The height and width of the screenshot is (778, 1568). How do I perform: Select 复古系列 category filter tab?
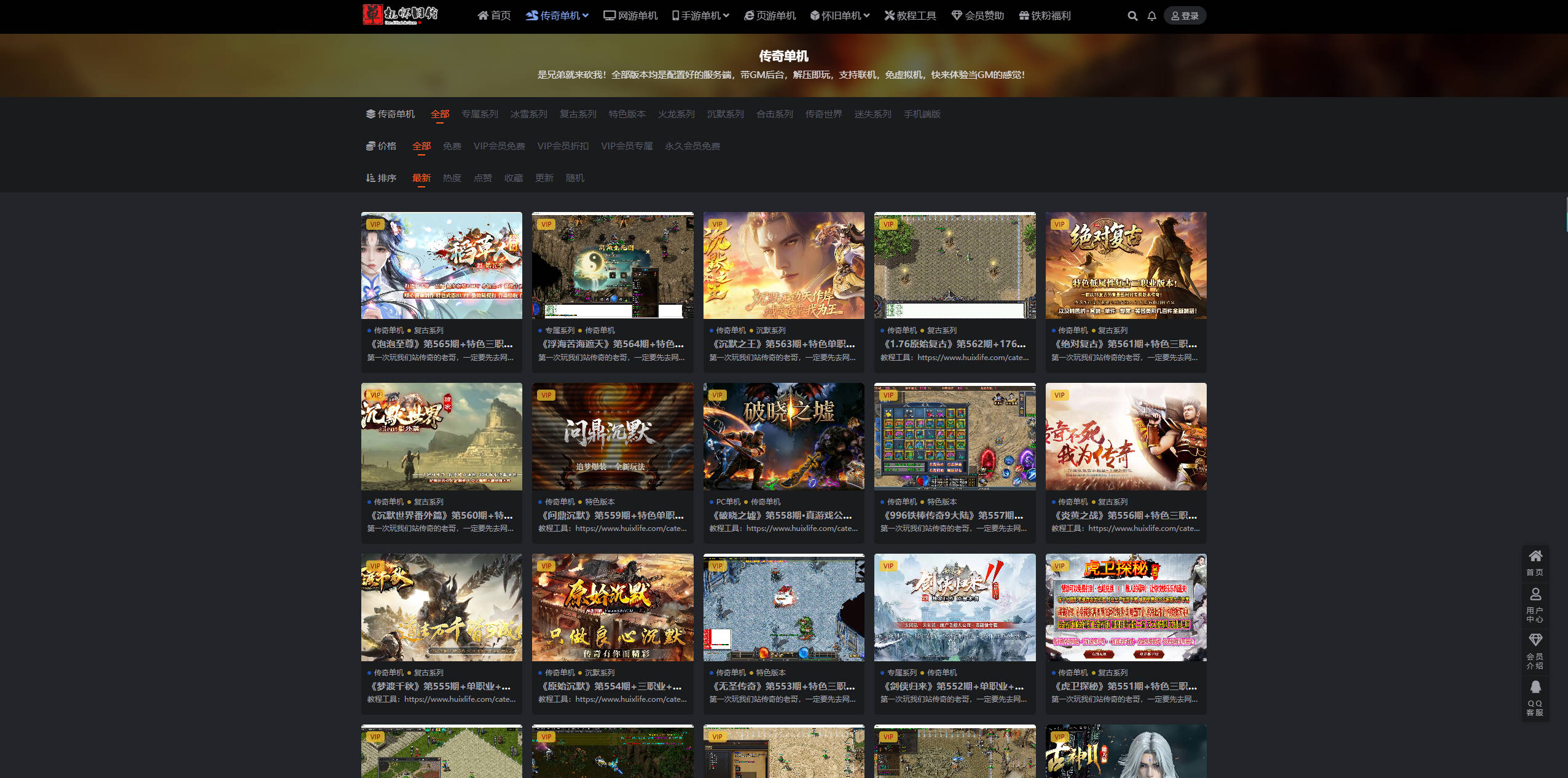[x=578, y=114]
